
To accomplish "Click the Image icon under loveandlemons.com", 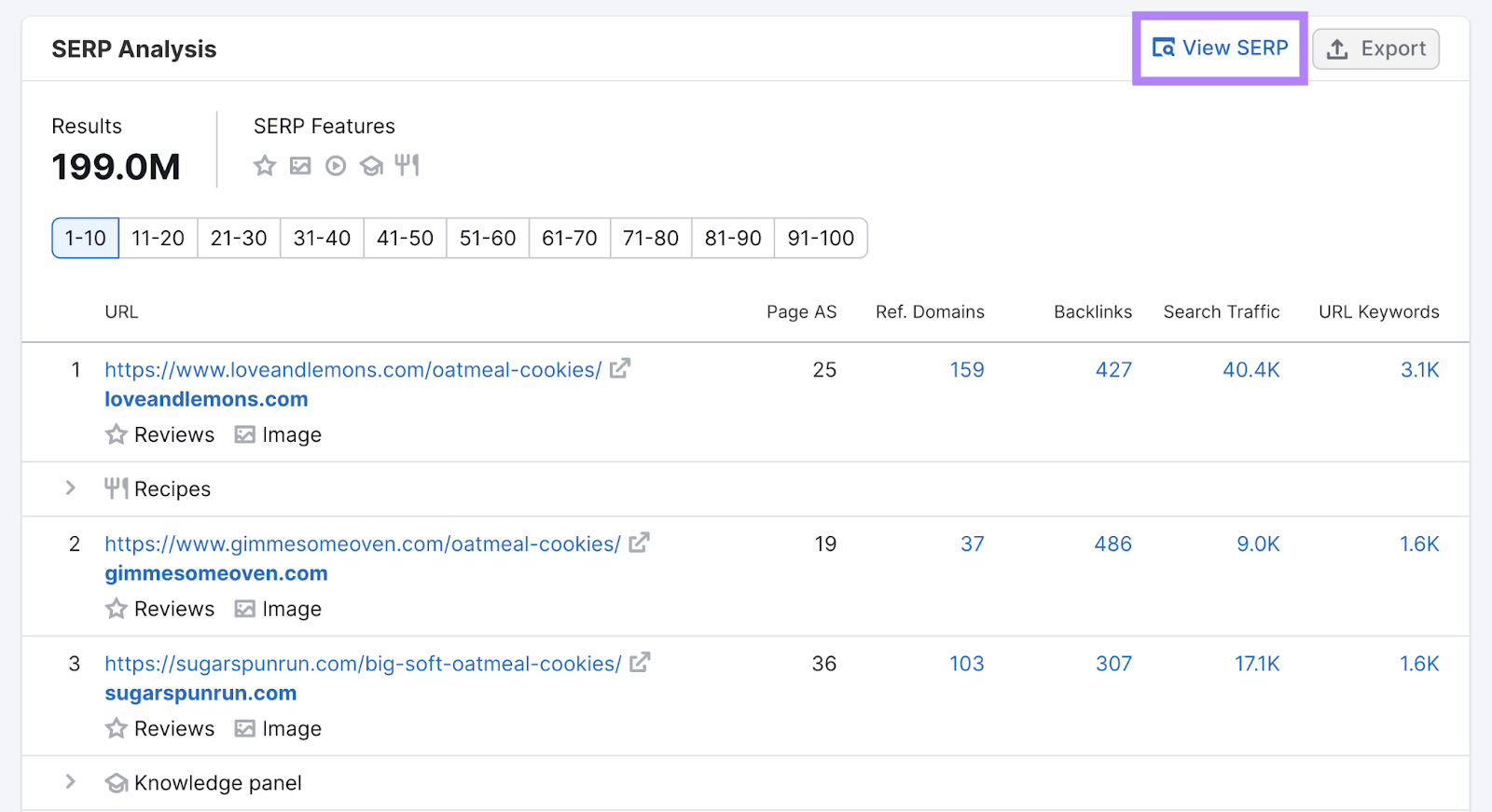I will (x=244, y=434).
